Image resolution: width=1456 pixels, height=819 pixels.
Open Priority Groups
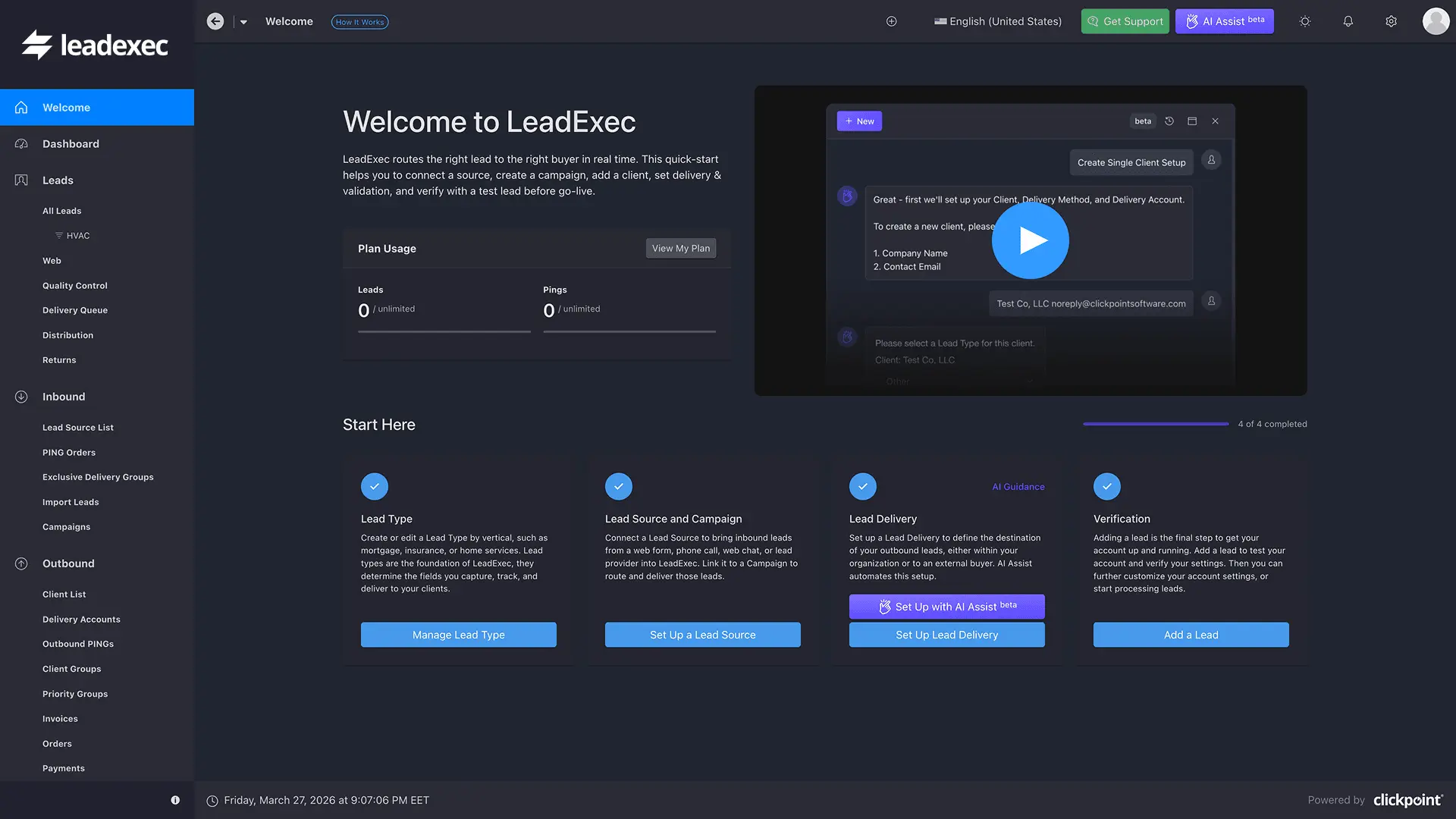75,694
